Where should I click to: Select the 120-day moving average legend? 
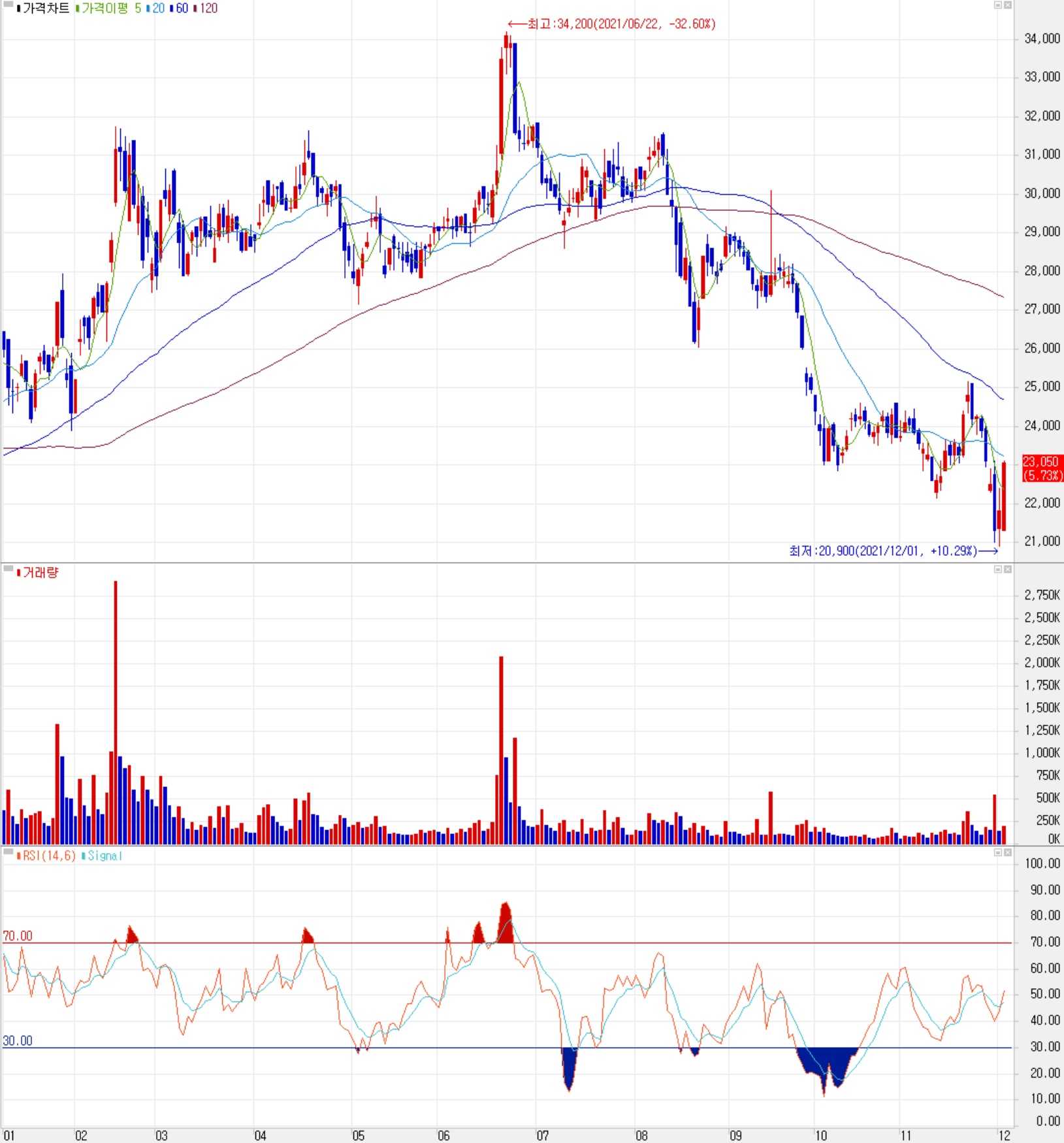pos(208,8)
